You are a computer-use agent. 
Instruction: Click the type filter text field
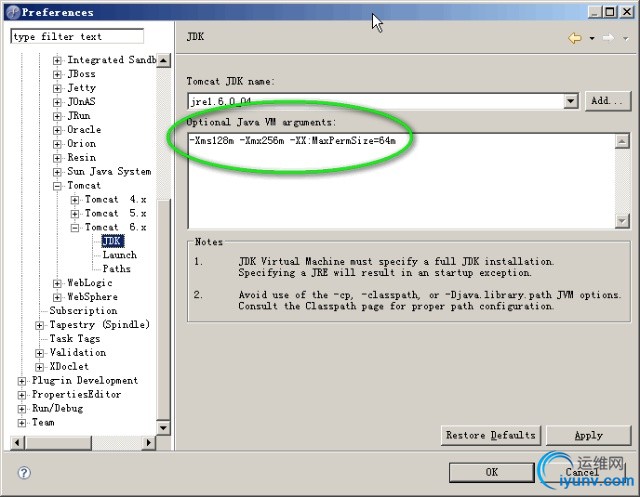77,36
